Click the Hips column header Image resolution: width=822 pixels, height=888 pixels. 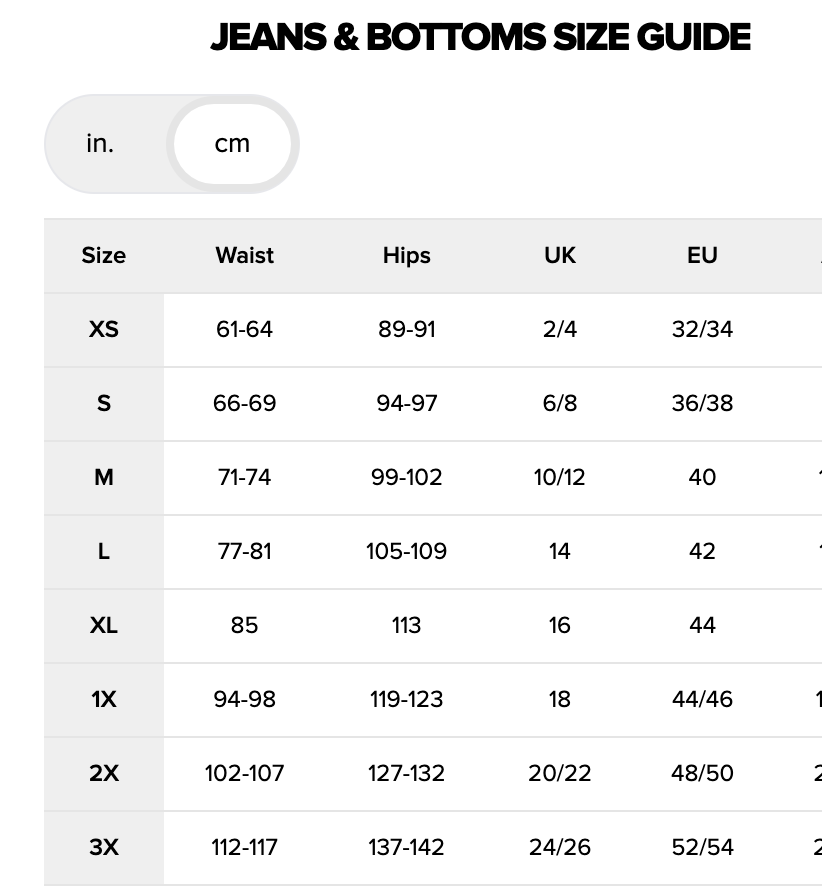[406, 256]
